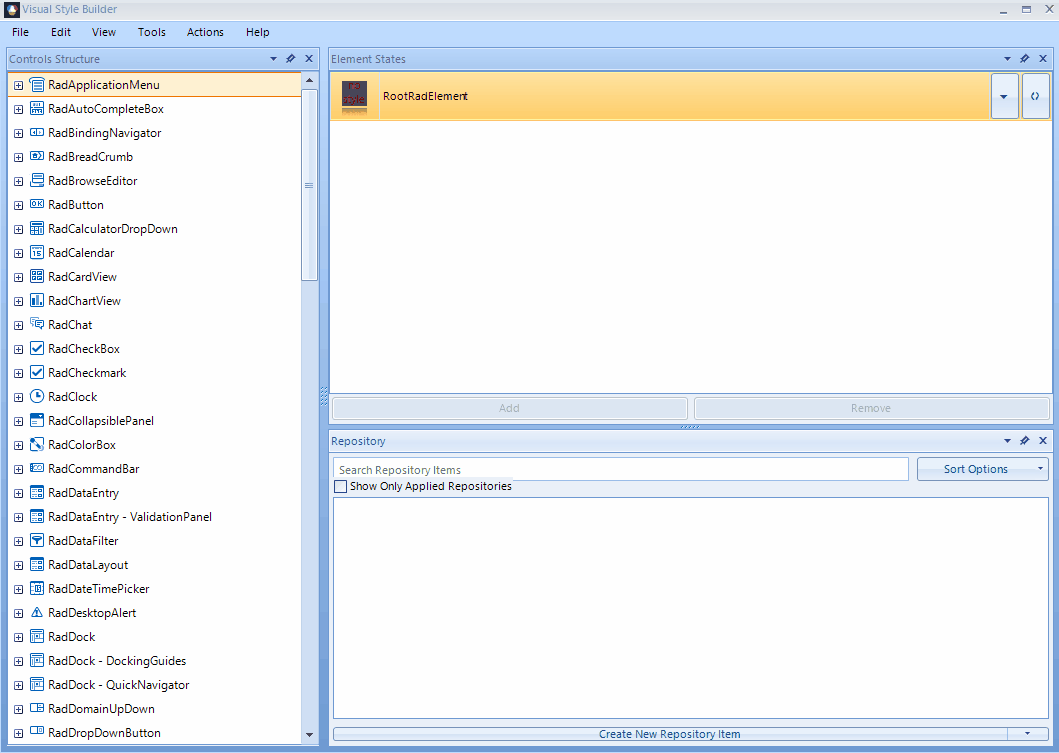Click the RadBreadCrumb icon
This screenshot has height=753, width=1059.
tap(37, 157)
